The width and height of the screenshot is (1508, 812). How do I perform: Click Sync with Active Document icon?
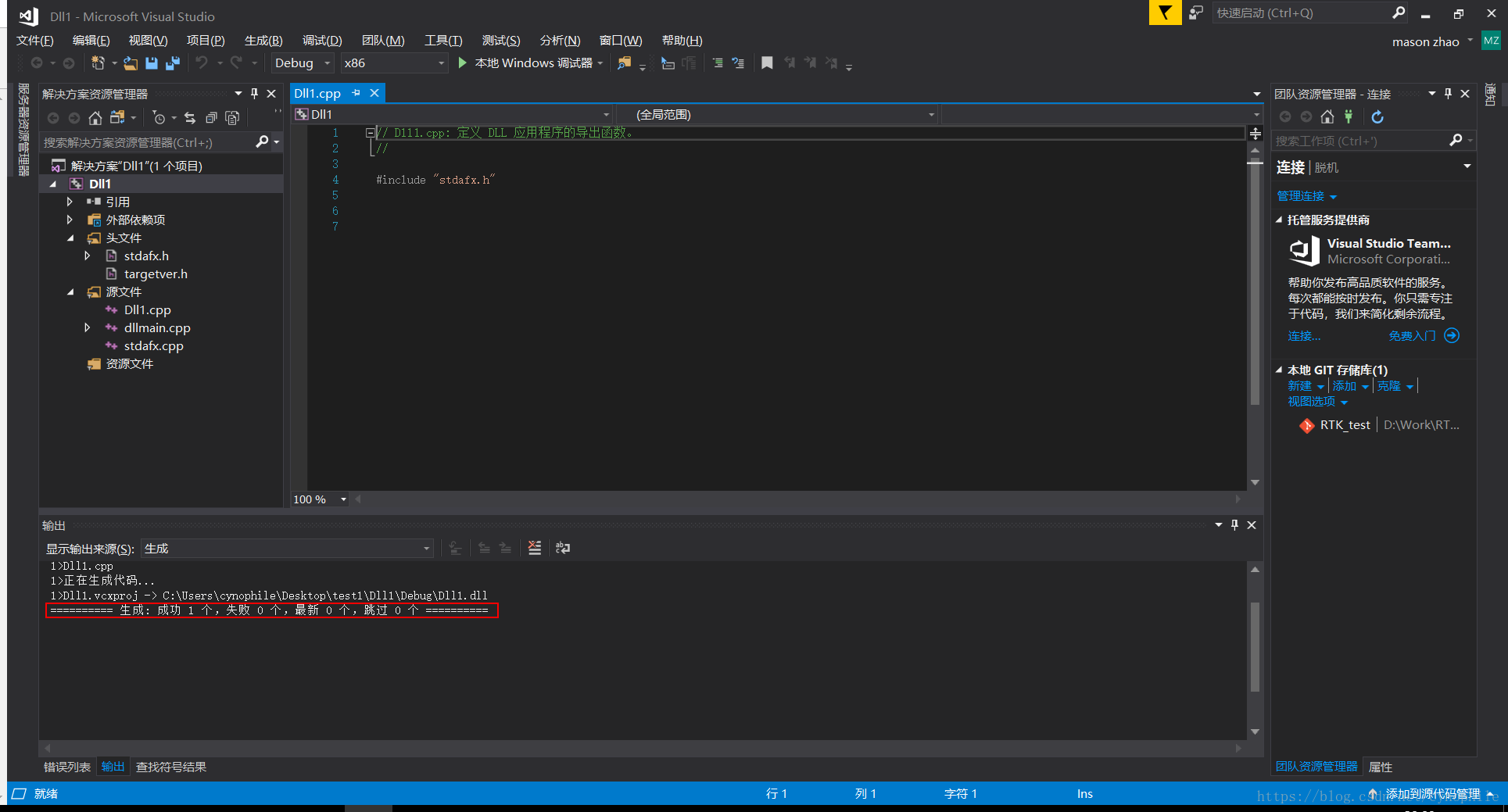pos(190,118)
